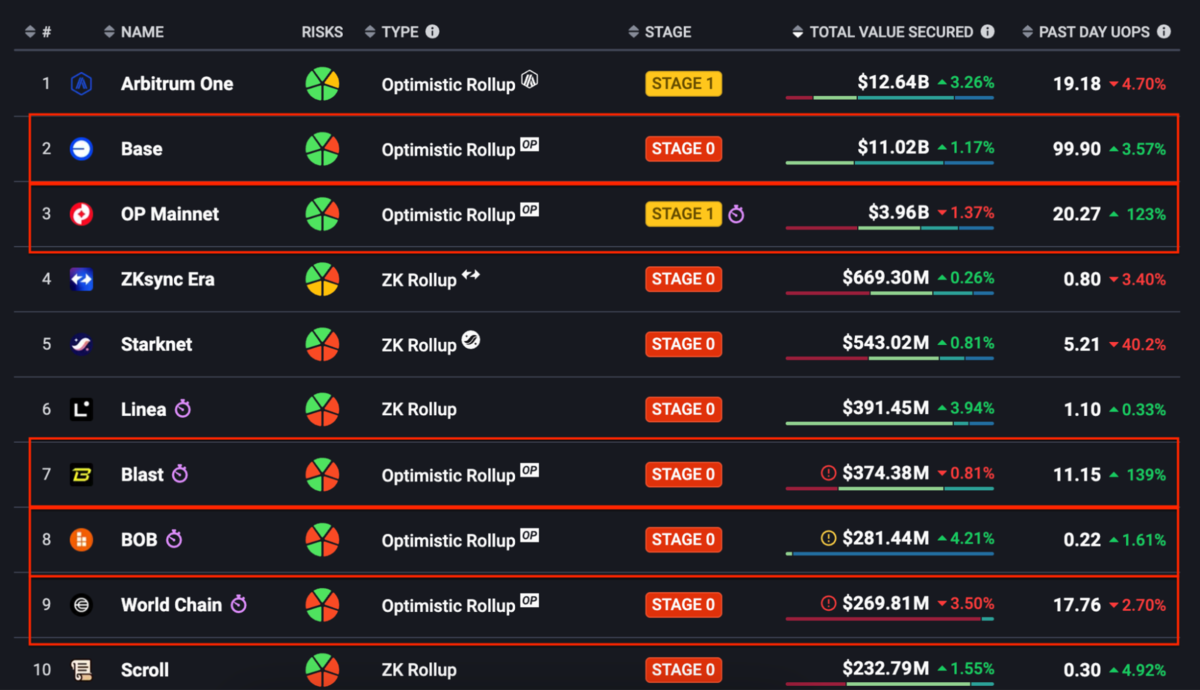Click the Base logo icon

pos(81,149)
